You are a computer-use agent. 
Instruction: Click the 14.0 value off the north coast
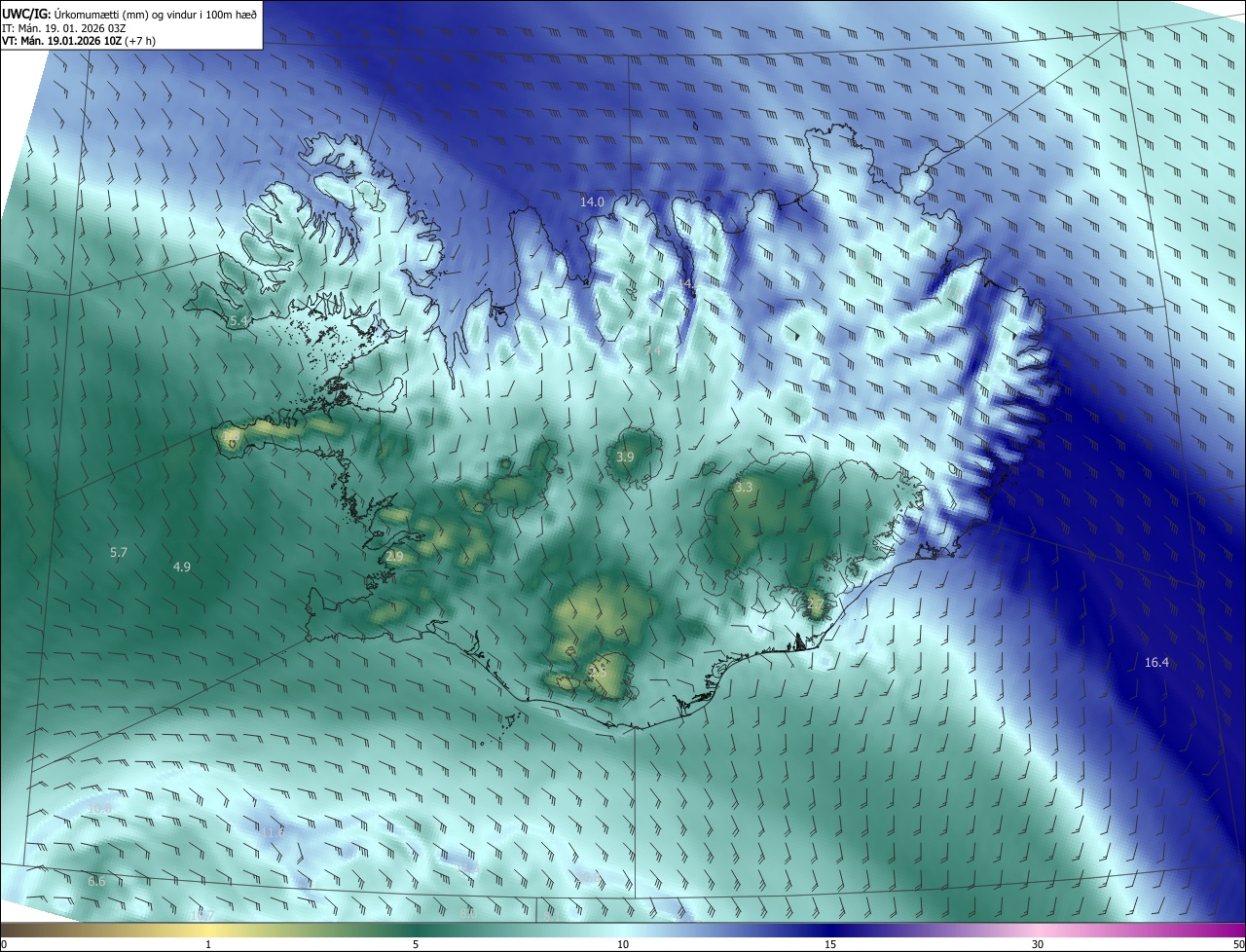coord(592,202)
